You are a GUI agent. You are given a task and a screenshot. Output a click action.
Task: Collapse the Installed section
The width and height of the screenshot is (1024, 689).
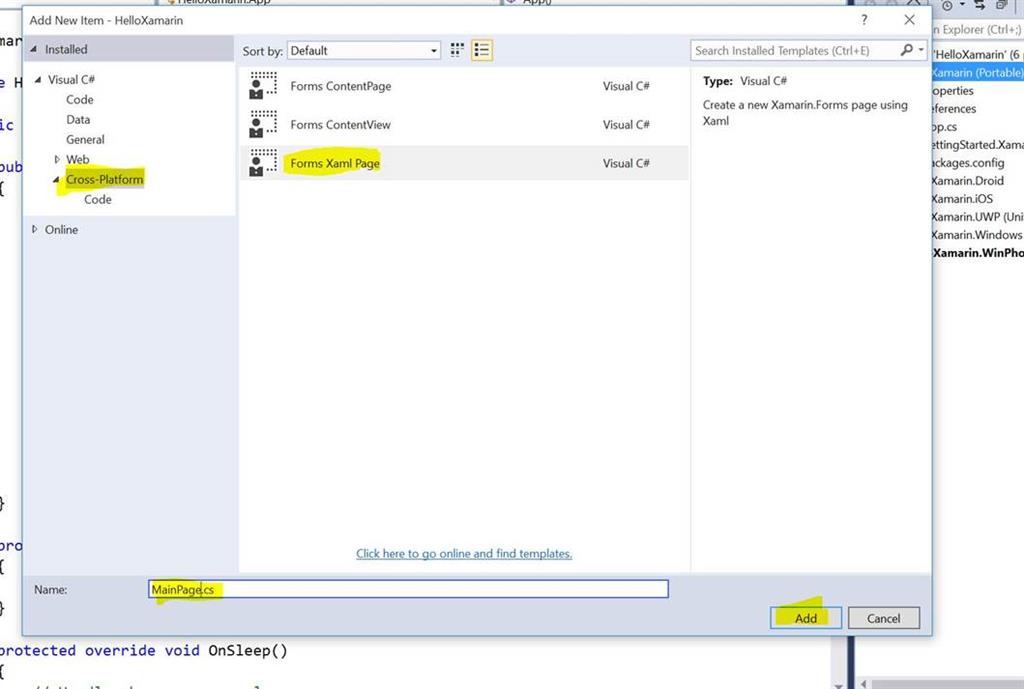(33, 50)
